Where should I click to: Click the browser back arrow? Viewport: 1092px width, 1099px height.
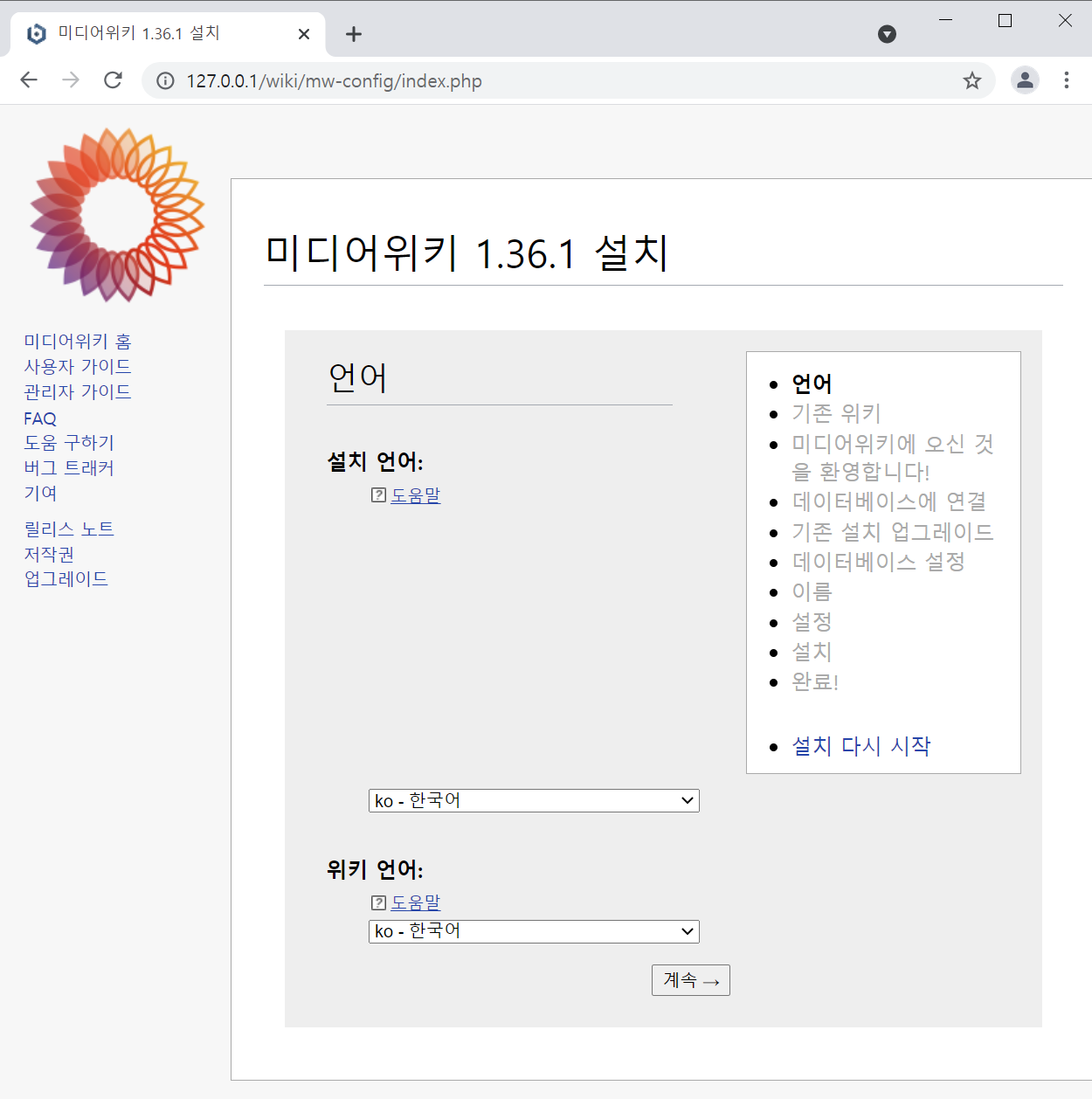[x=29, y=79]
